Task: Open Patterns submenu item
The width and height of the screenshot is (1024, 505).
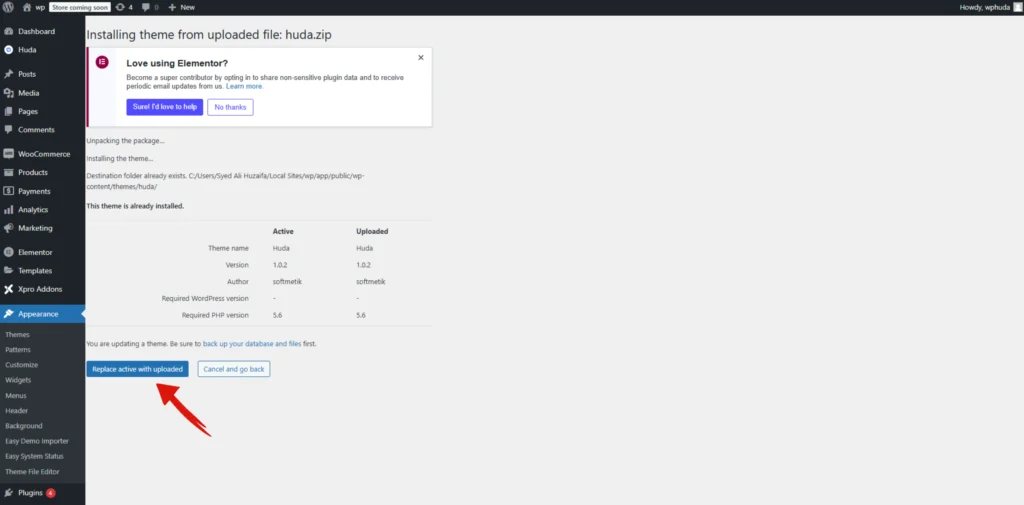Action: click(x=18, y=350)
